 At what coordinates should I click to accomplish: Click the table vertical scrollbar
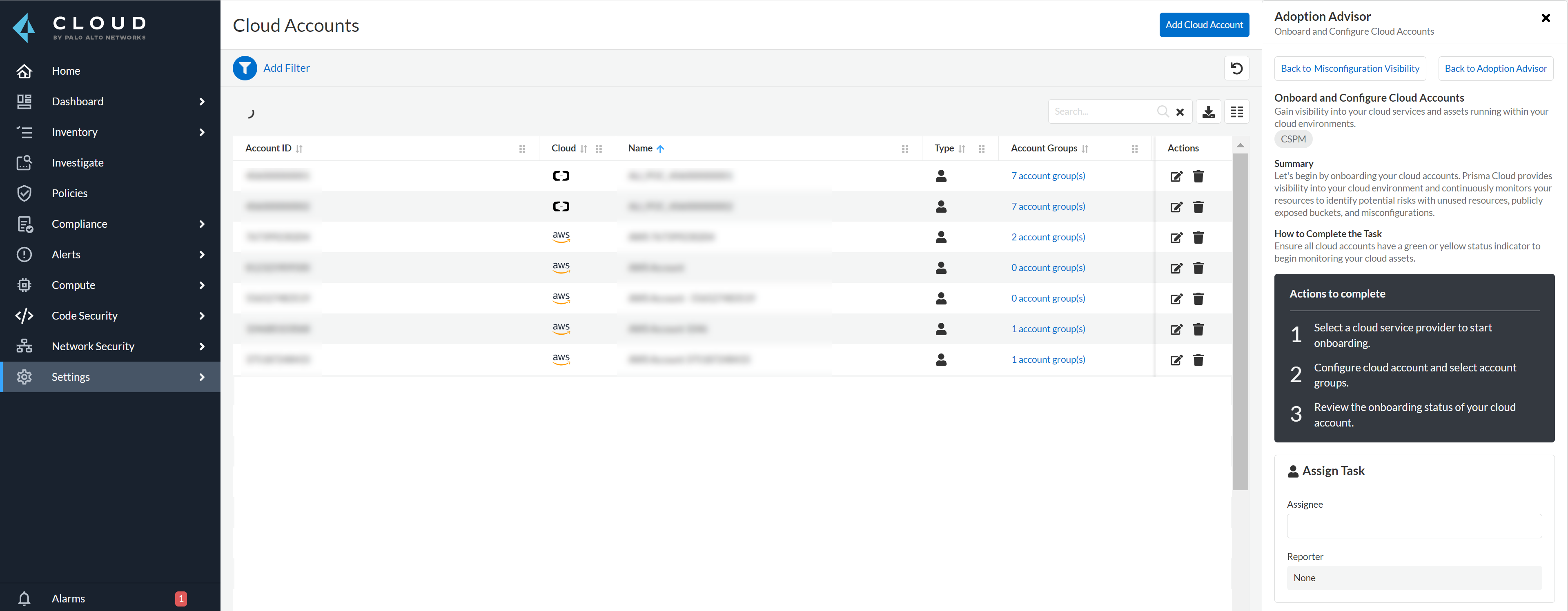pyautogui.click(x=1240, y=321)
